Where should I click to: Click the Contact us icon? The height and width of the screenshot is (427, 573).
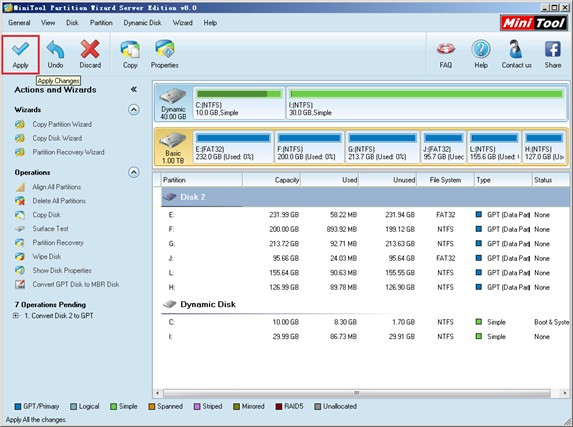coord(516,49)
